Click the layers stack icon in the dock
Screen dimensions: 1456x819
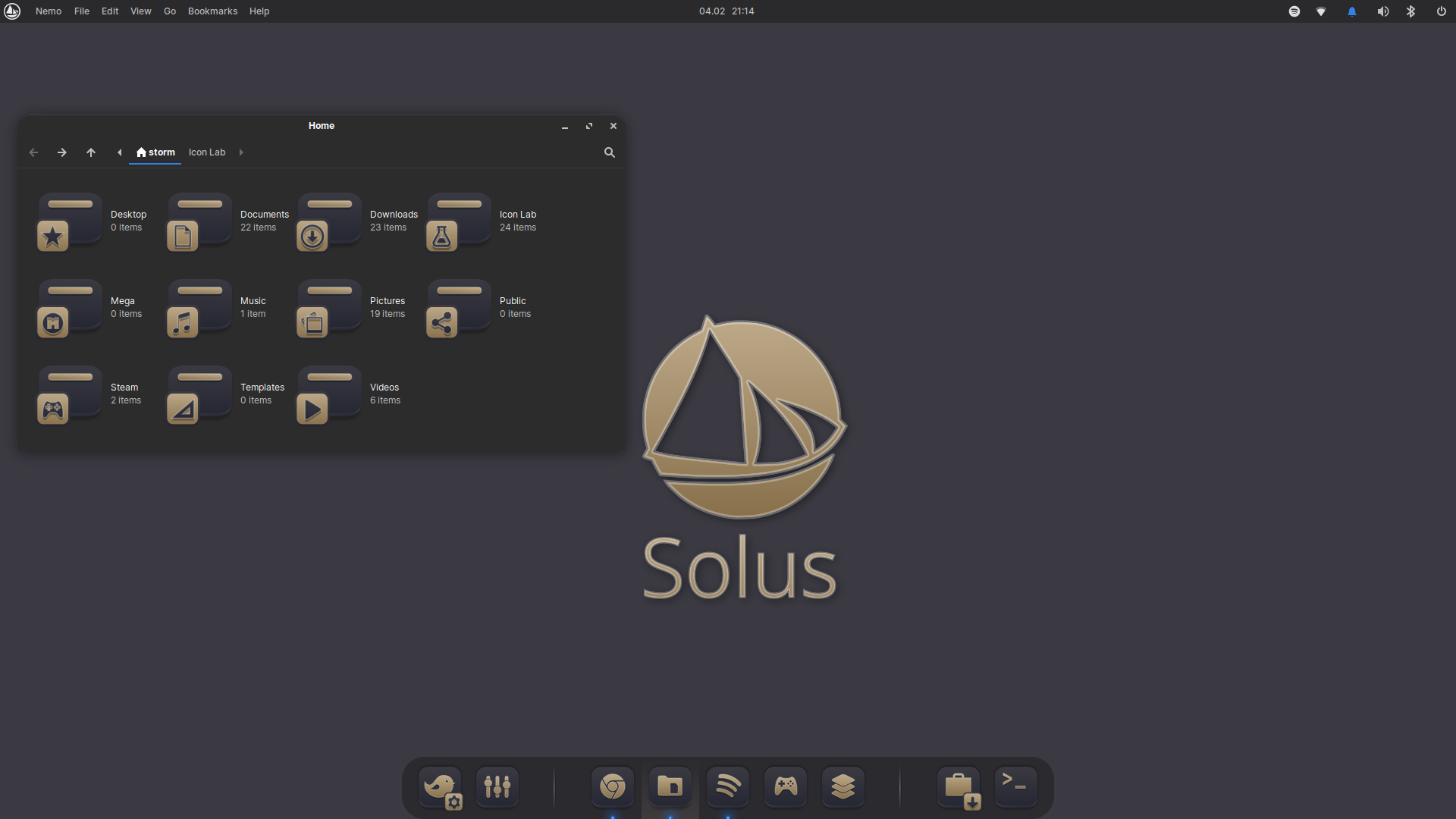pyautogui.click(x=843, y=786)
